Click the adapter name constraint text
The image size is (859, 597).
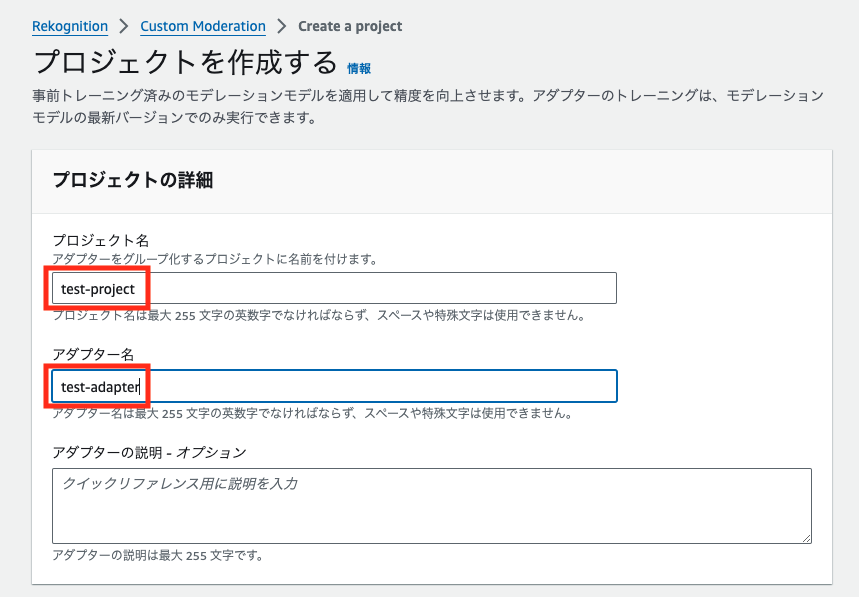[x=312, y=414]
